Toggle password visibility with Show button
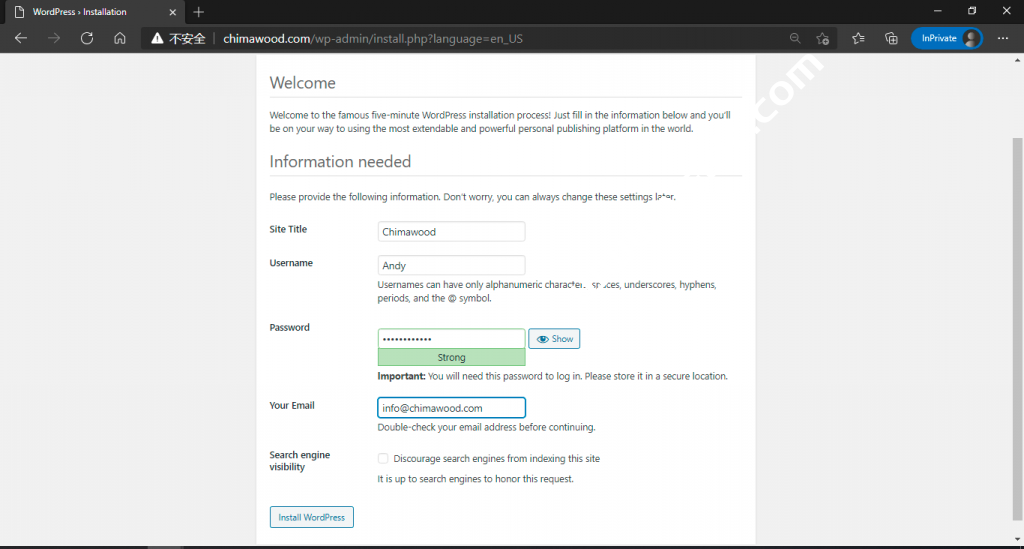 pos(554,339)
